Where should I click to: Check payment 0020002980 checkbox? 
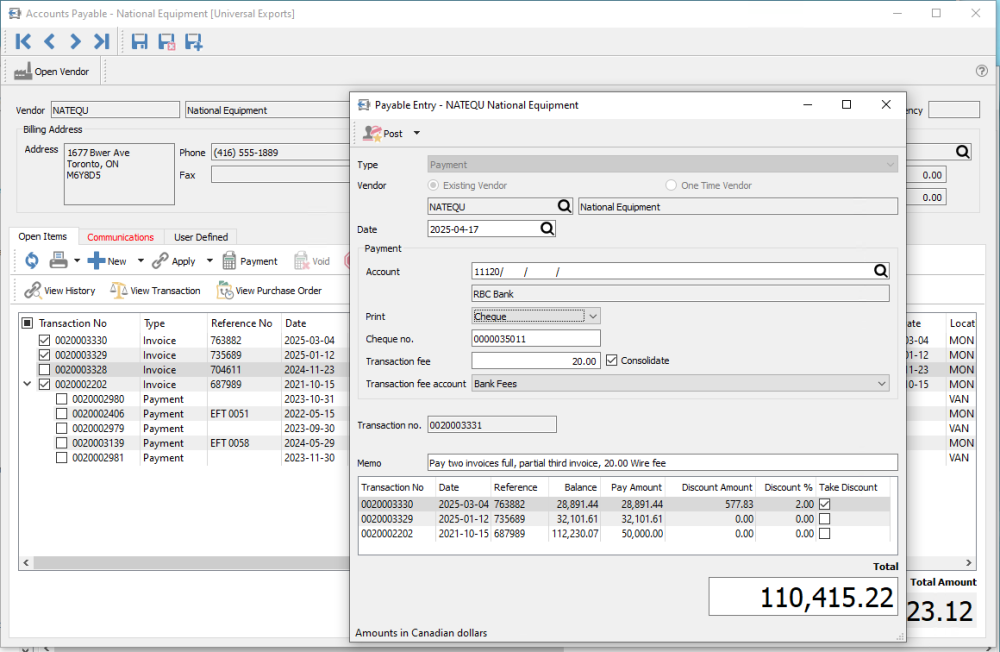[62, 399]
